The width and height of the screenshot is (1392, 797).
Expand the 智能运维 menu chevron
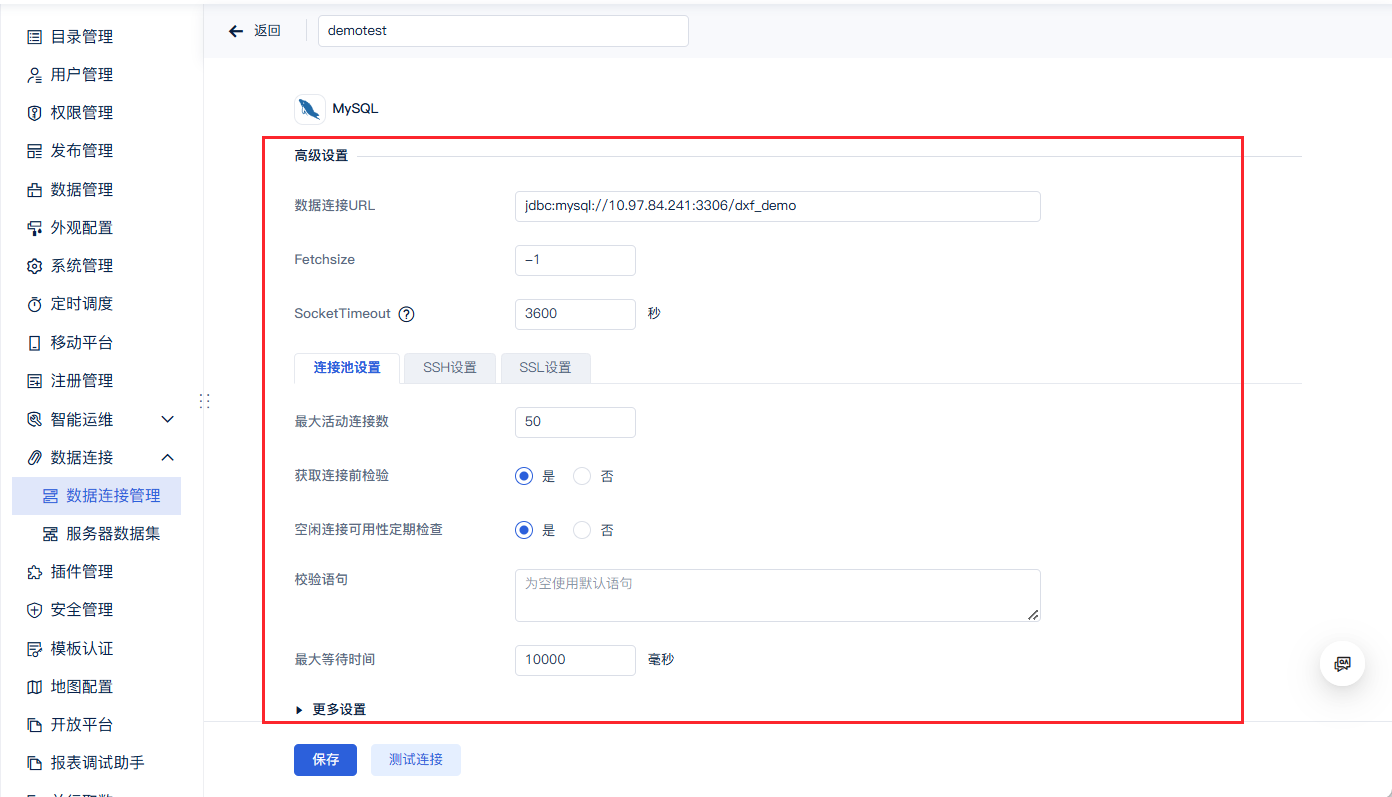coord(168,419)
